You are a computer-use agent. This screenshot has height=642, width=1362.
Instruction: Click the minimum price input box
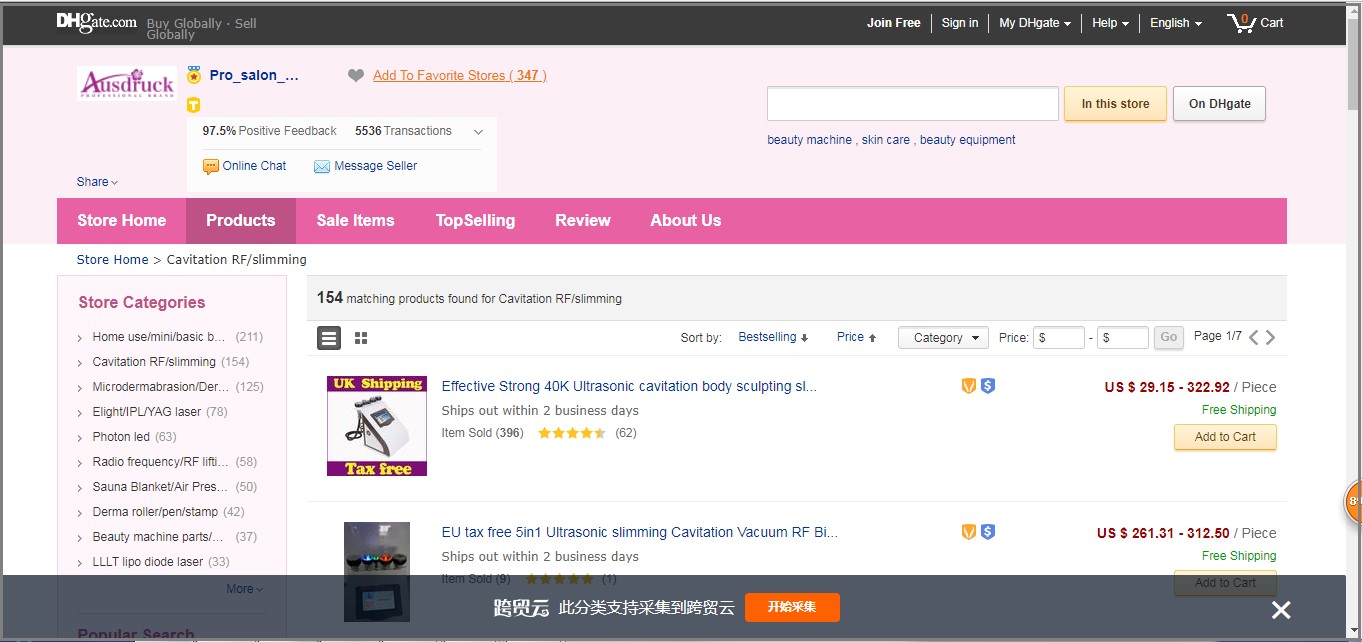tap(1059, 338)
